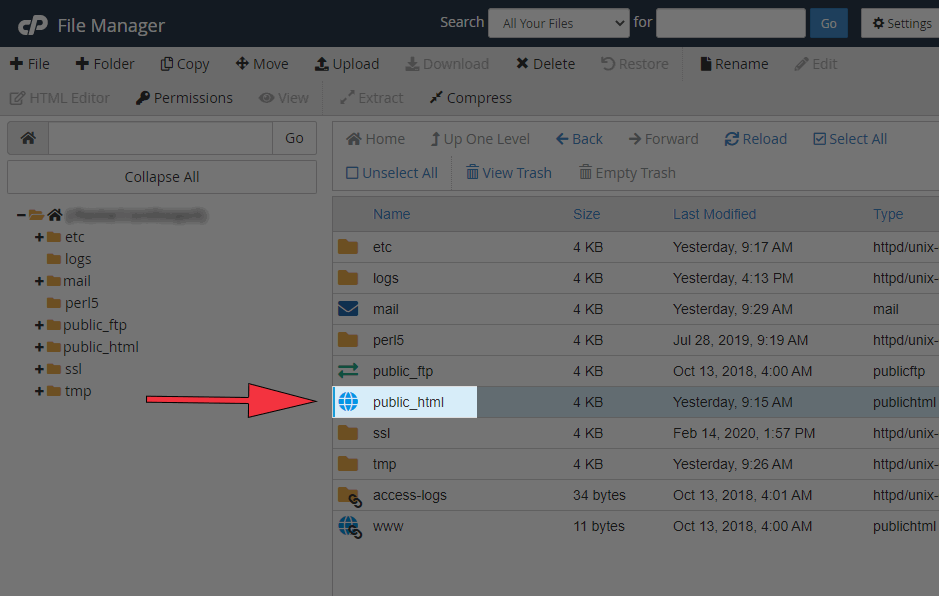Expand the etc folder in tree
The image size is (939, 596).
point(39,237)
